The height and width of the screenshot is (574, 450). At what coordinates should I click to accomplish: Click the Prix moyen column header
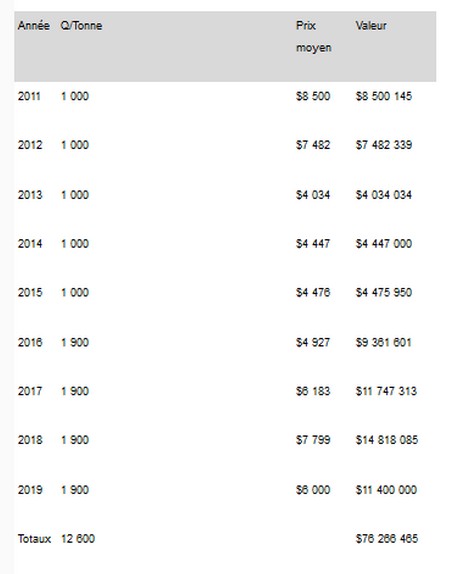pyautogui.click(x=314, y=37)
